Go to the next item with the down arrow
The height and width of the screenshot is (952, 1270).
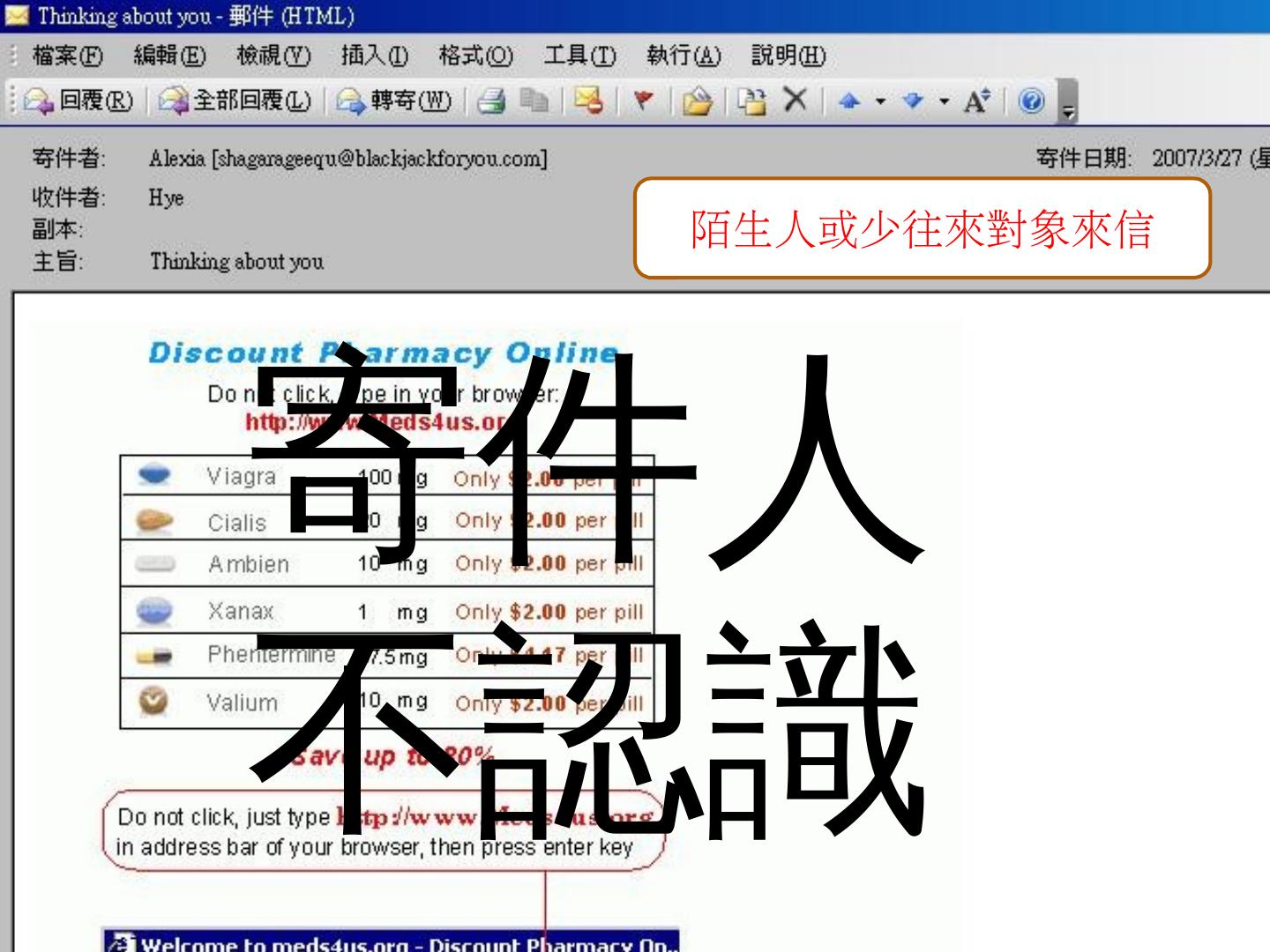click(x=915, y=101)
